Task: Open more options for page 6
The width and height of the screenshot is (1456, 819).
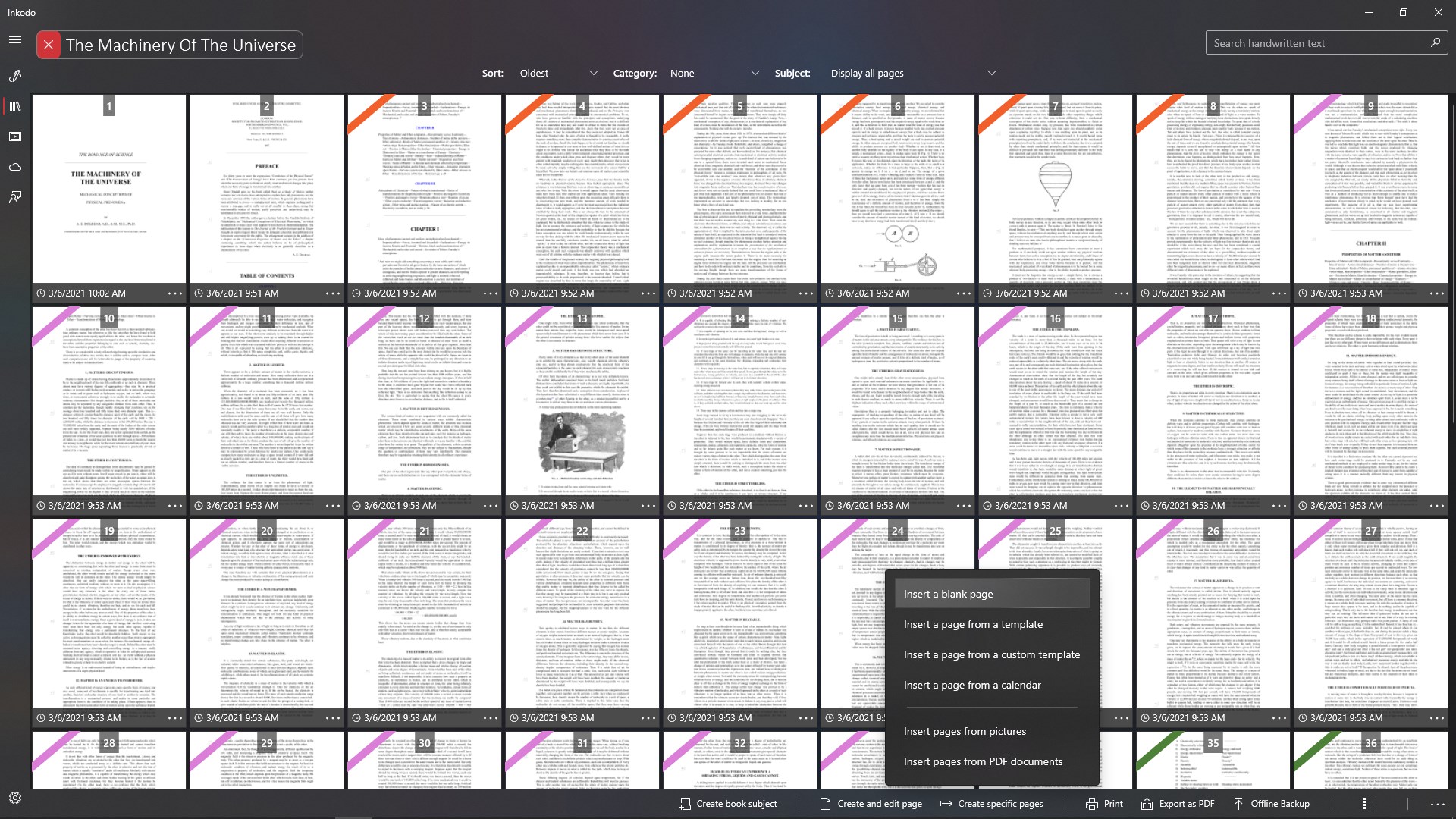Action: 964,293
